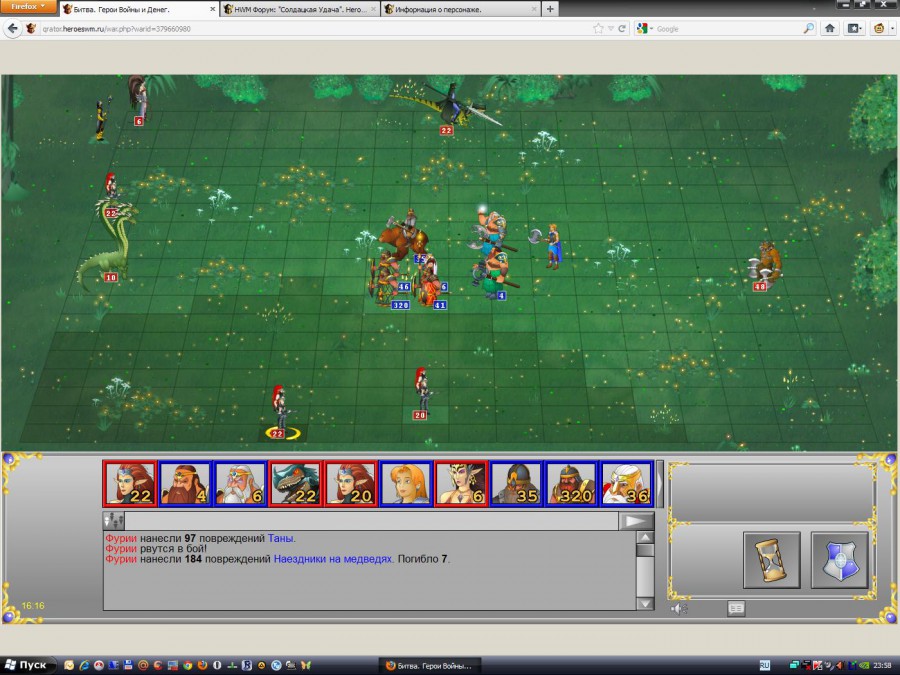The width and height of the screenshot is (900, 675).
Task: Open the battle log panel icon
Action: (736, 608)
